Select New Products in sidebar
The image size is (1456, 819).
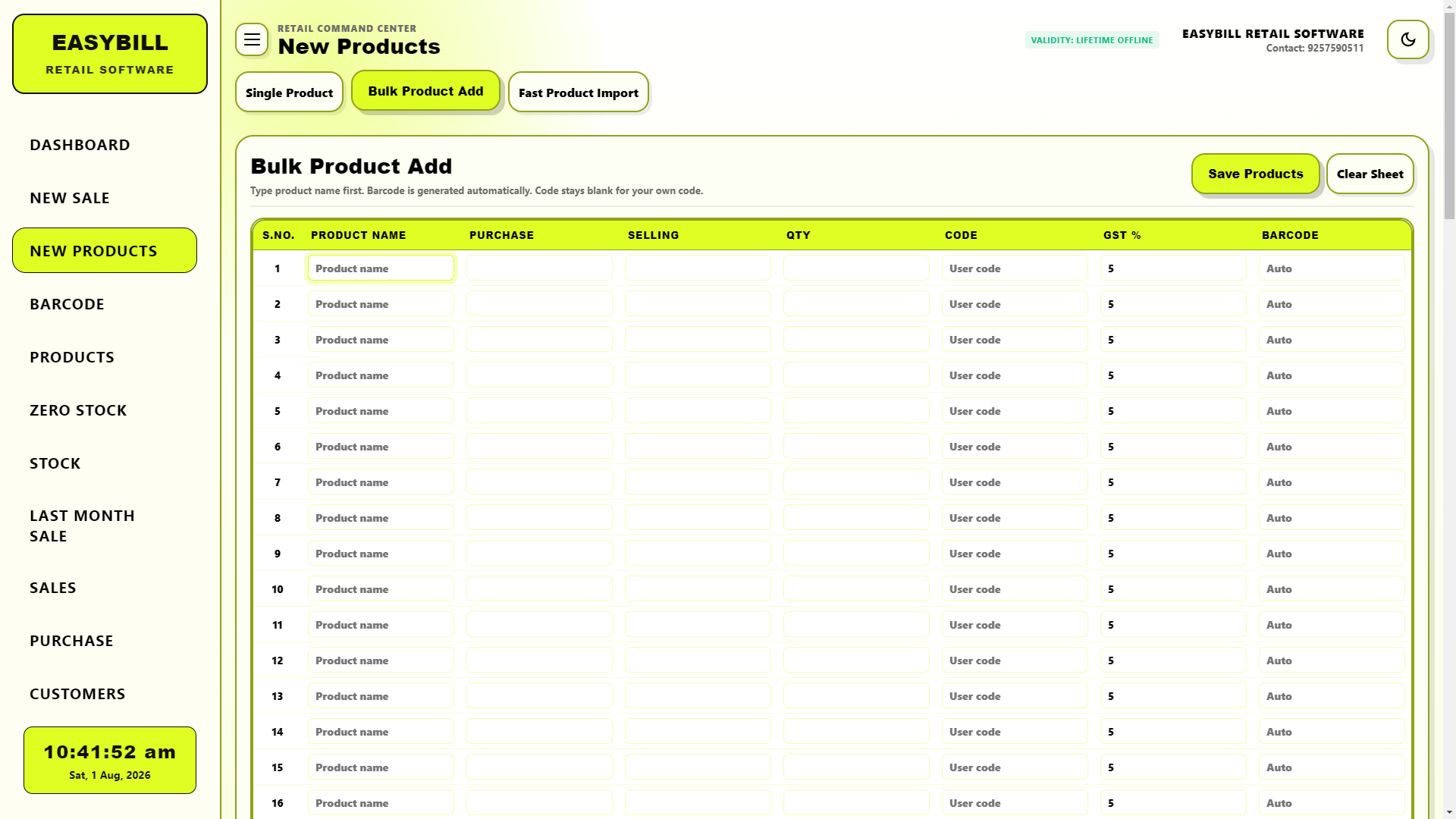105,250
